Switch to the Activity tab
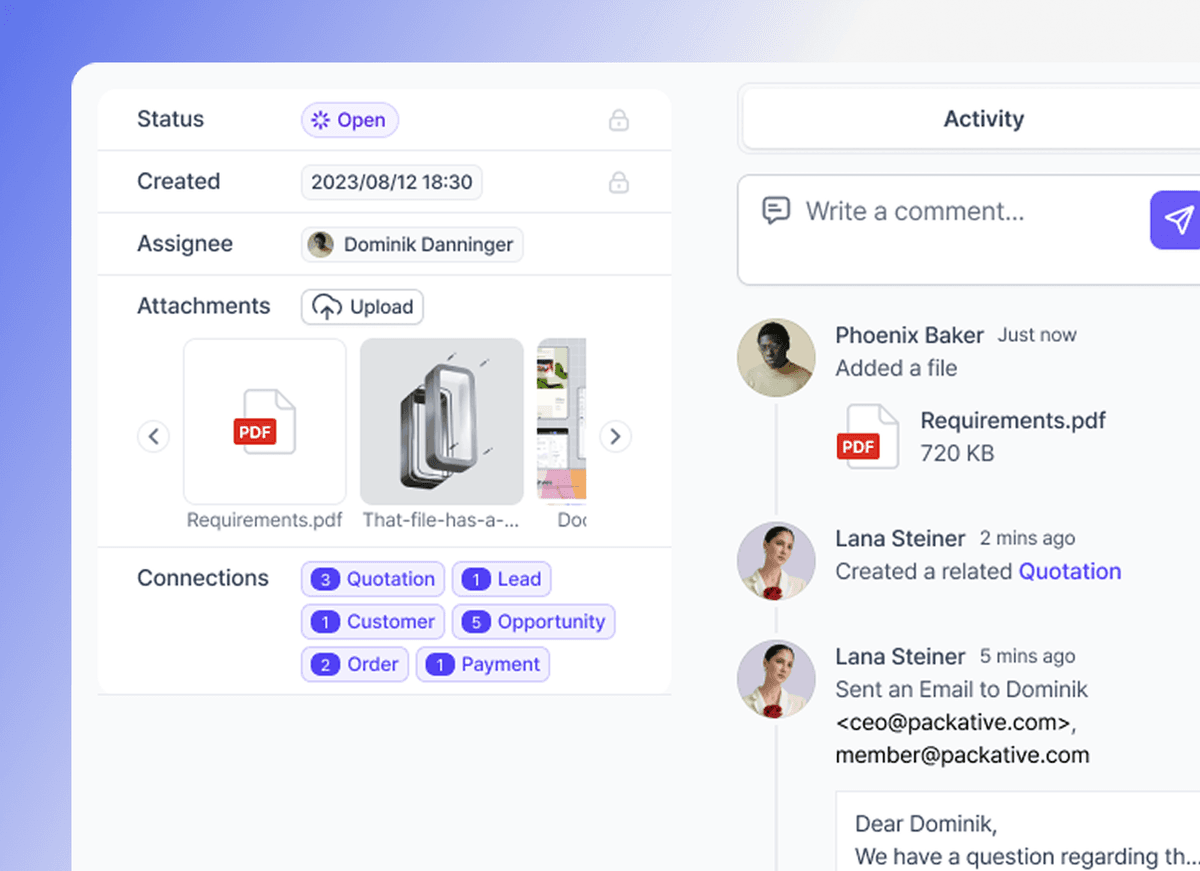Screen dimensions: 1200x871 tap(983, 120)
